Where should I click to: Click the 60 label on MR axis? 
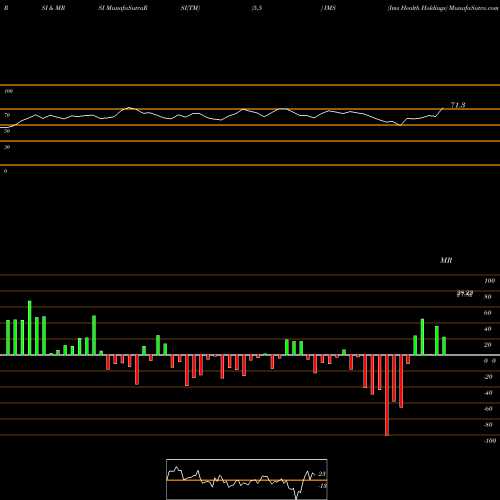tap(488, 313)
